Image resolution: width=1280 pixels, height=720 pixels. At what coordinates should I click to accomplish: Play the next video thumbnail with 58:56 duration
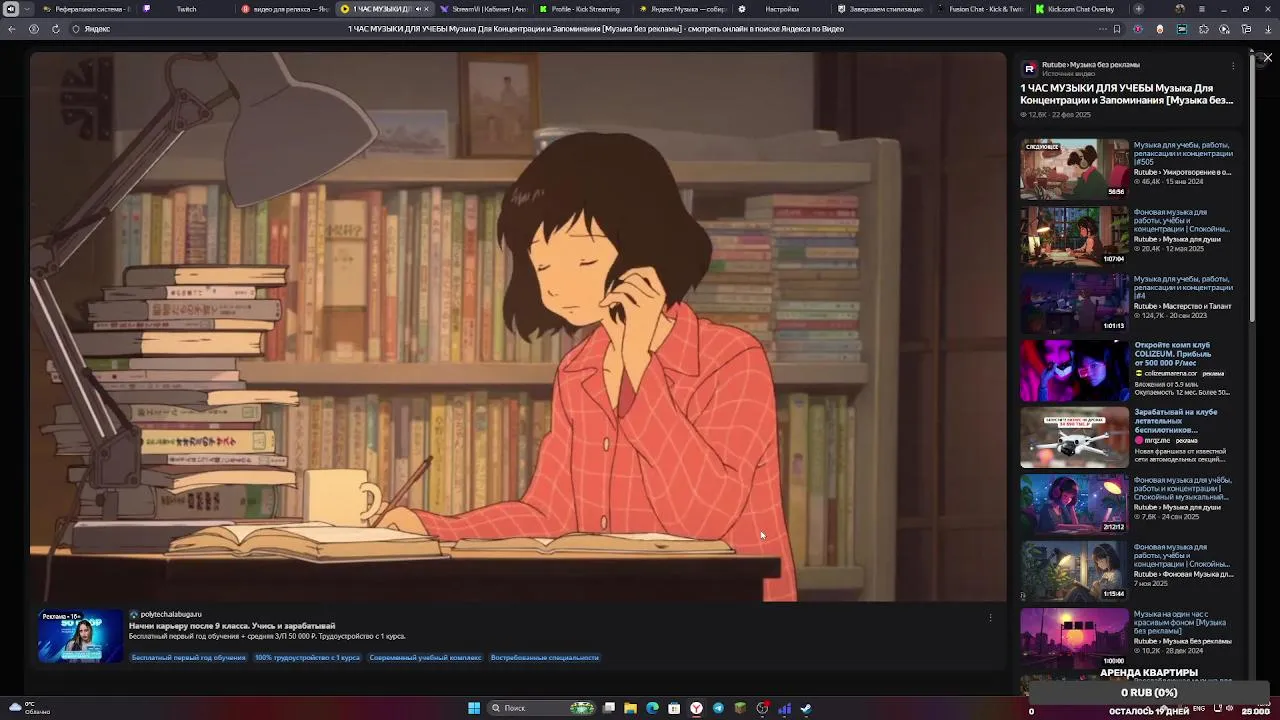tap(1074, 168)
